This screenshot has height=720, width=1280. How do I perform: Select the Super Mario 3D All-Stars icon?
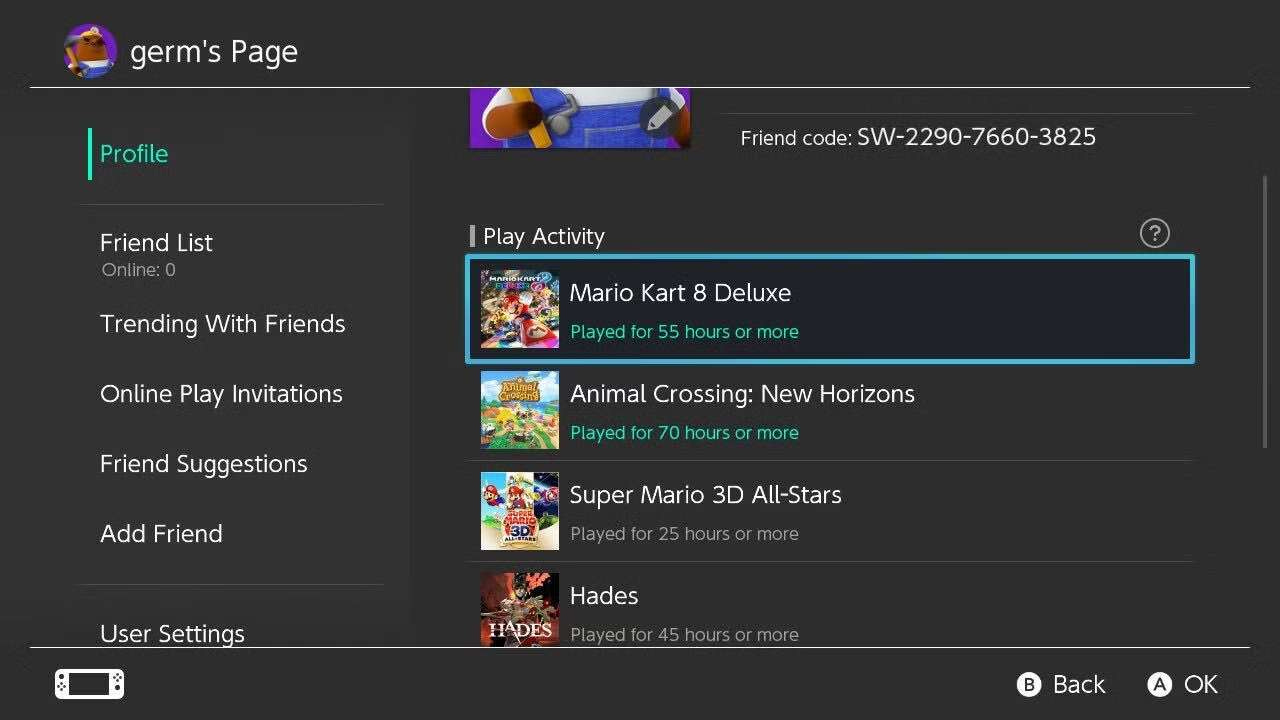click(519, 511)
